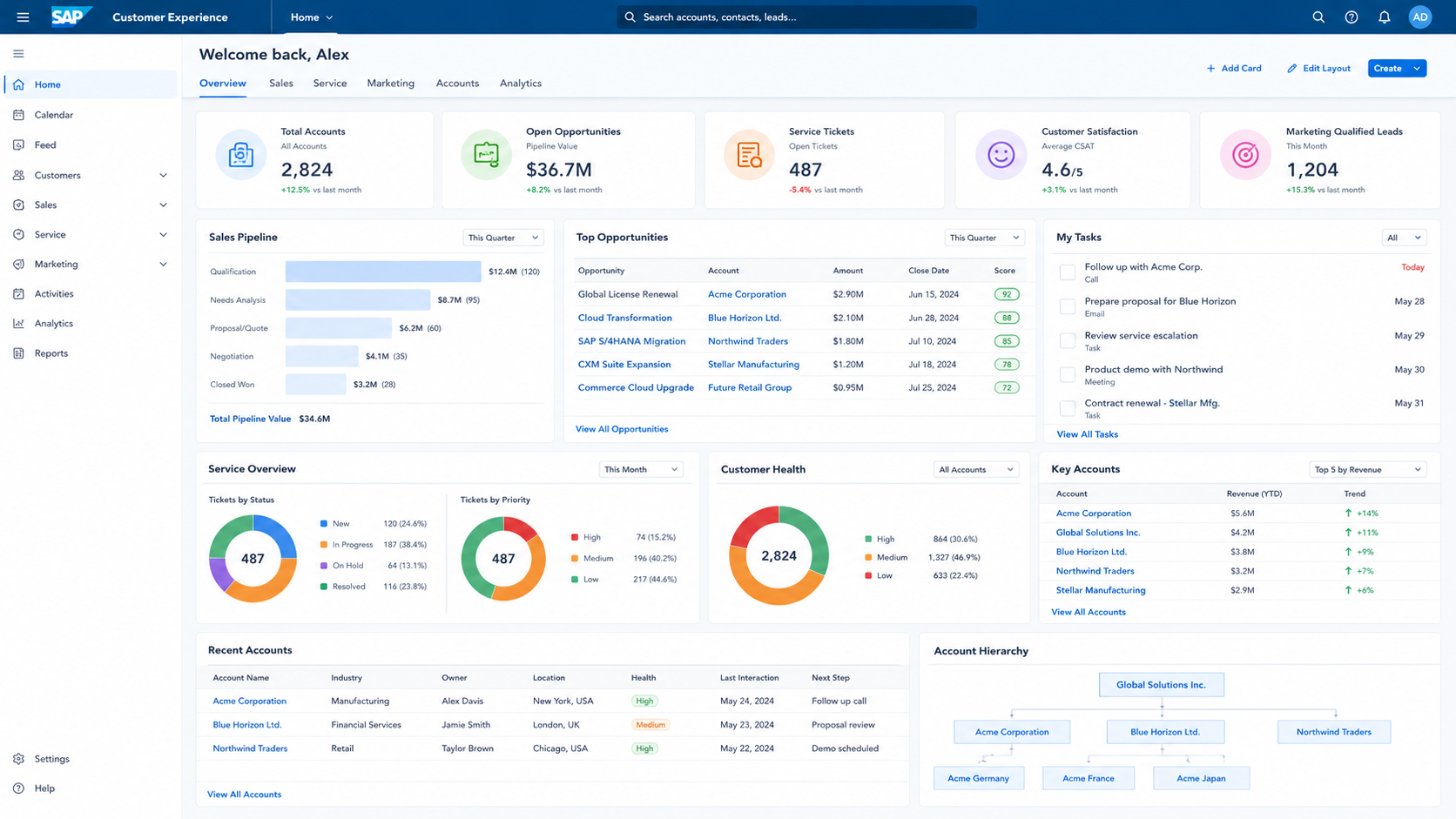This screenshot has width=1456, height=819.
Task: Open the Service tab
Action: (330, 84)
